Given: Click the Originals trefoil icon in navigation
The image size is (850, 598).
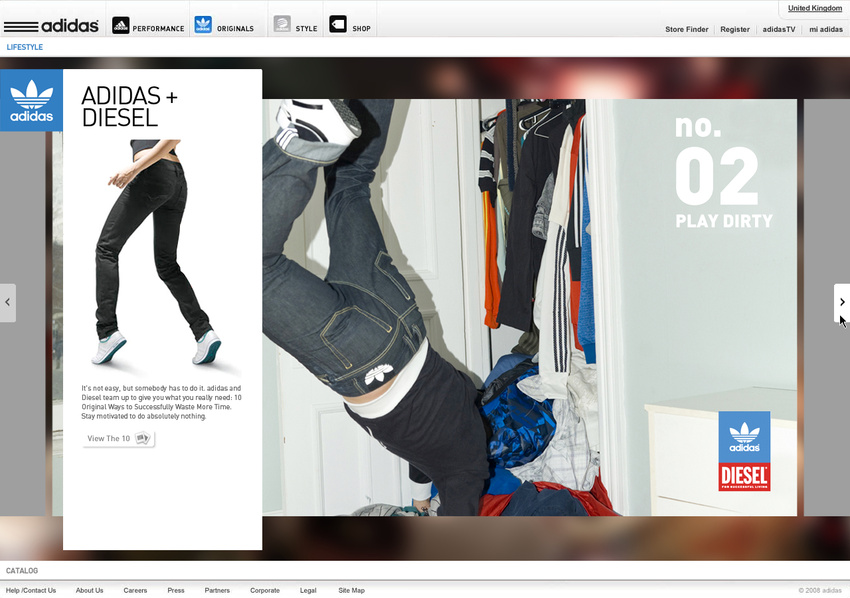Looking at the screenshot, I should [x=203, y=24].
